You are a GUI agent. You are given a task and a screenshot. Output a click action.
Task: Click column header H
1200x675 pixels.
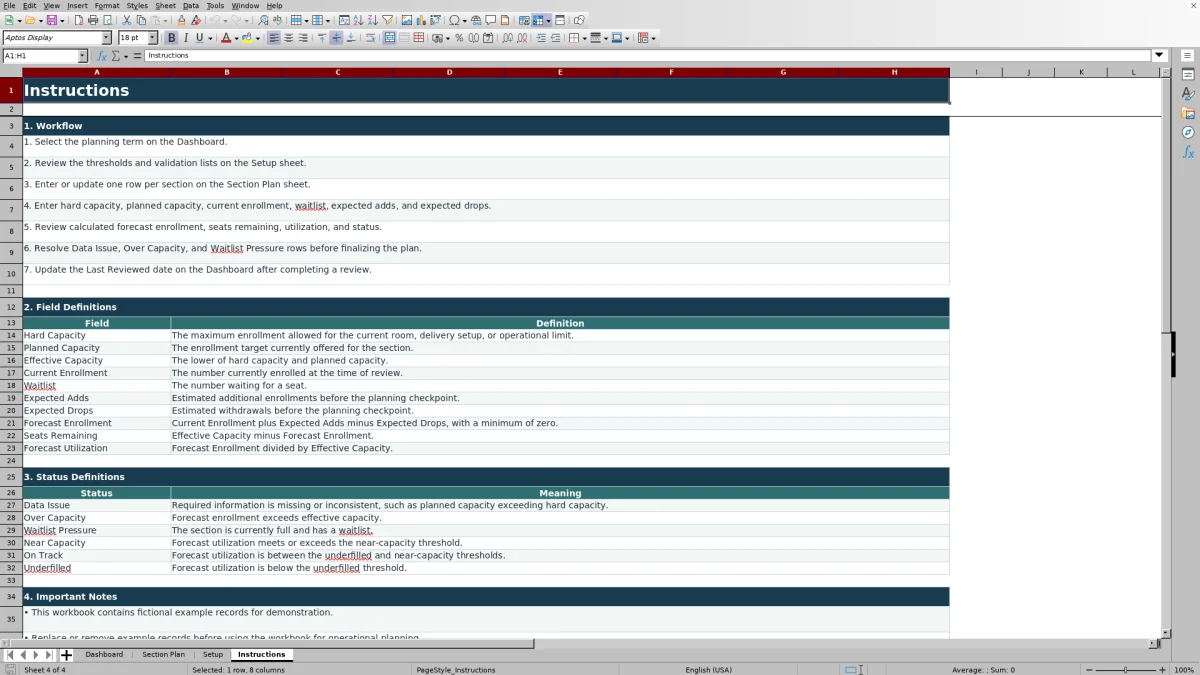coord(894,72)
